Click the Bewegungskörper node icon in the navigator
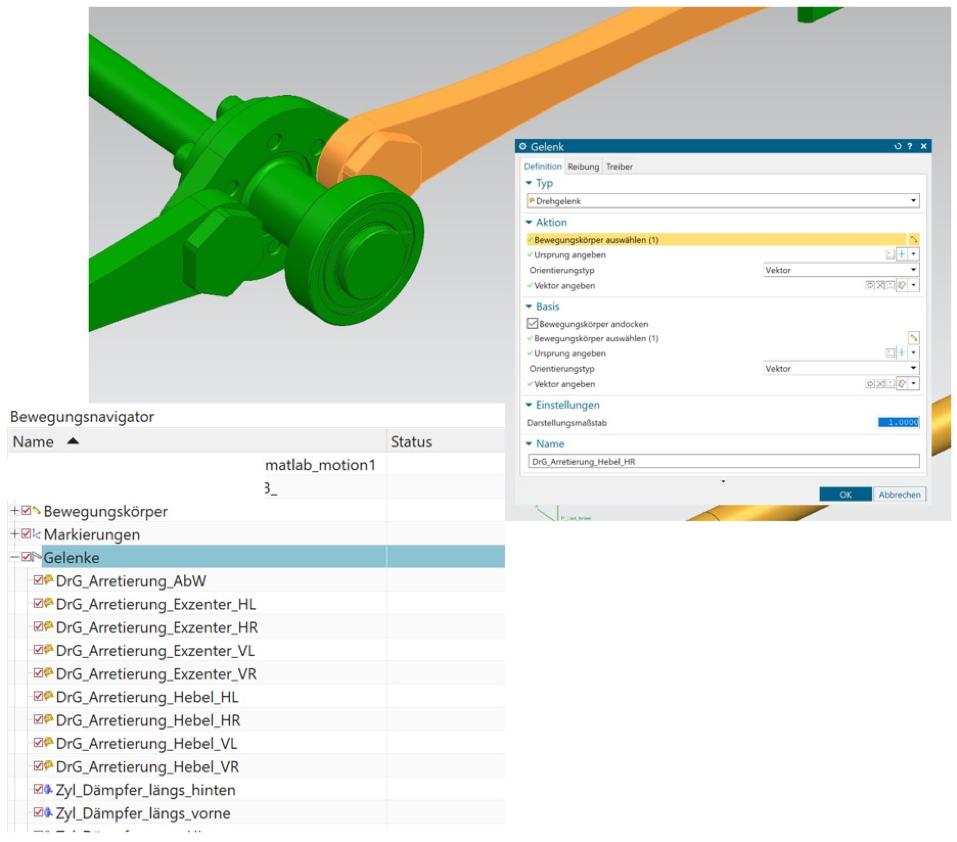This screenshot has height=842, width=957. pos(37,511)
